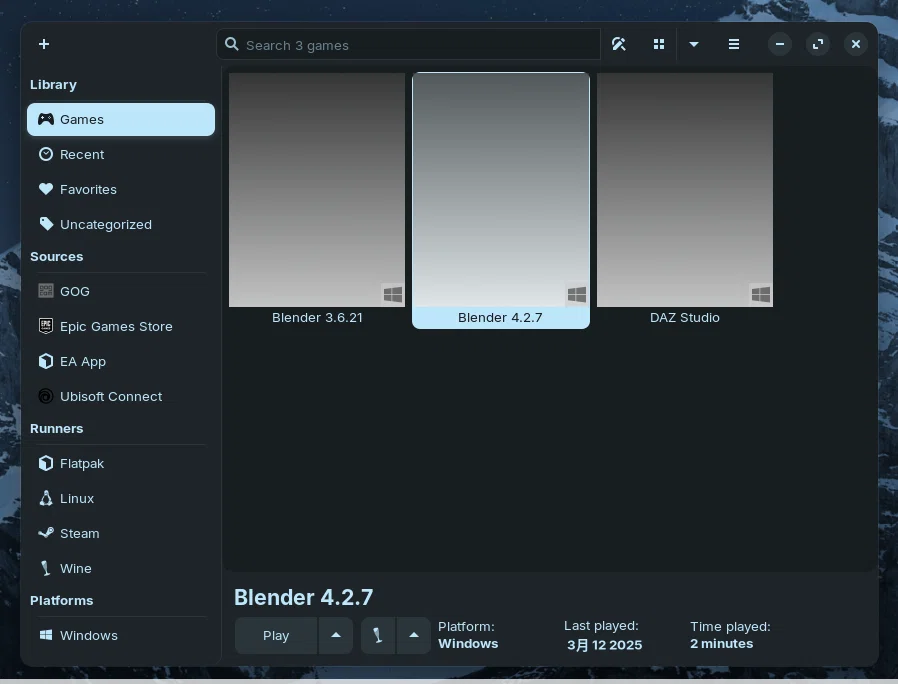The image size is (898, 684).
Task: Click the Linux penguin icon
Action: (46, 498)
